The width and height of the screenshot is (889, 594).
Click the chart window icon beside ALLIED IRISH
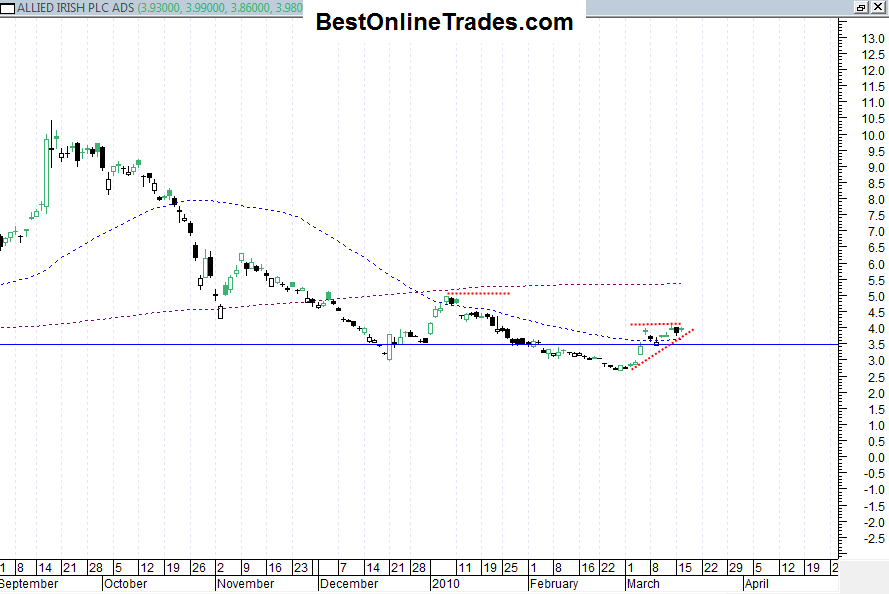click(7, 8)
